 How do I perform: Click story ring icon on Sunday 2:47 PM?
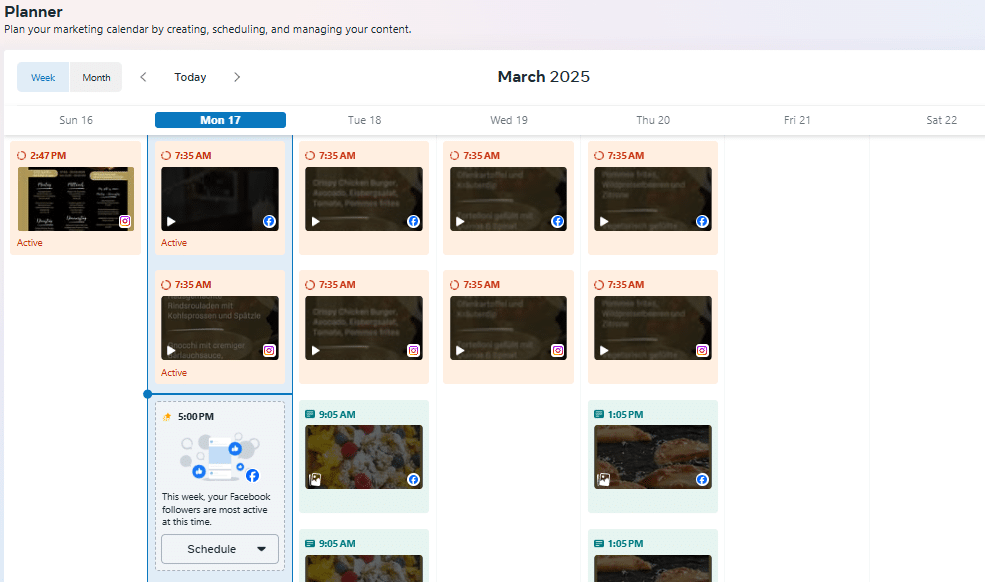click(22, 156)
